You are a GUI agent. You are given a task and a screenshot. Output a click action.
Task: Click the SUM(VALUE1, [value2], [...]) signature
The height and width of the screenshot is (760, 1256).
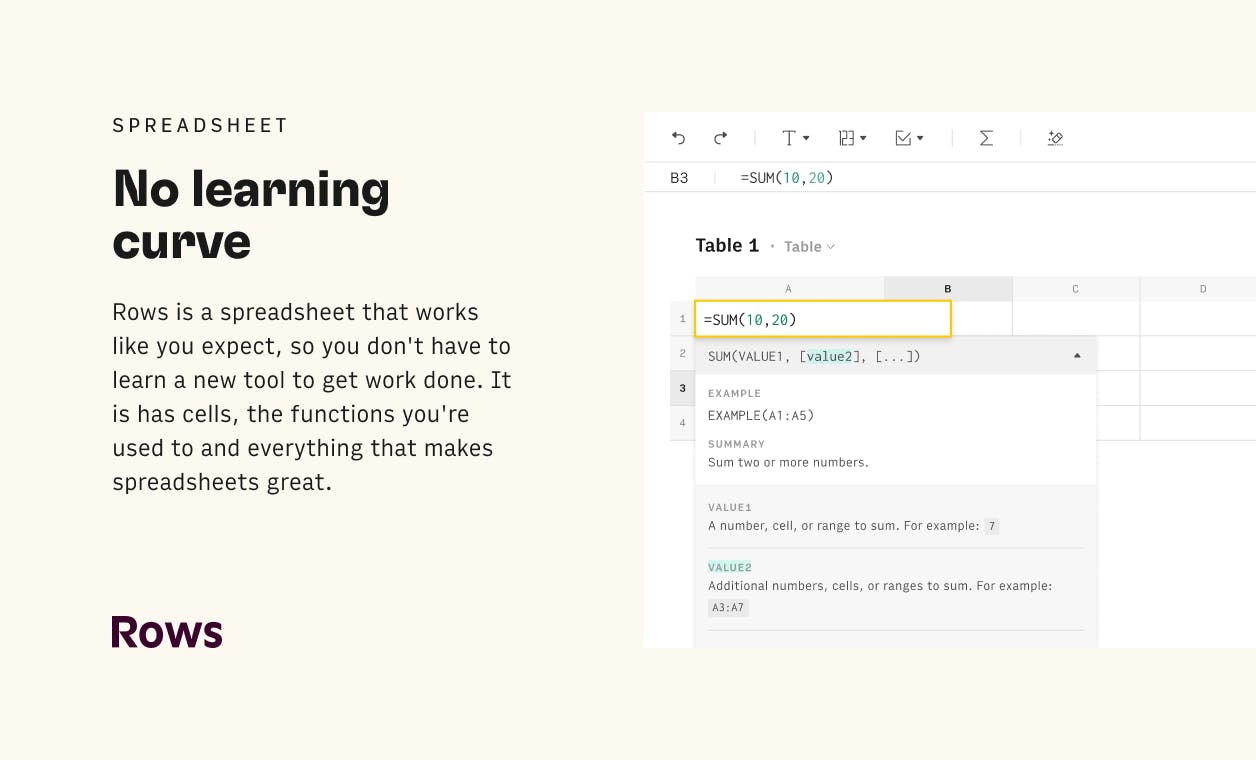814,356
